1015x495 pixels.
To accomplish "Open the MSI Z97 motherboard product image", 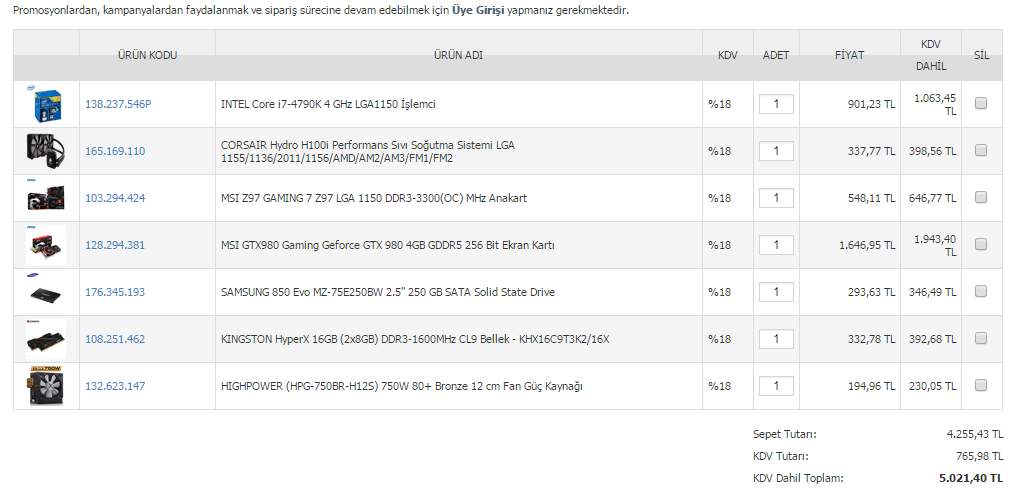I will 46,198.
